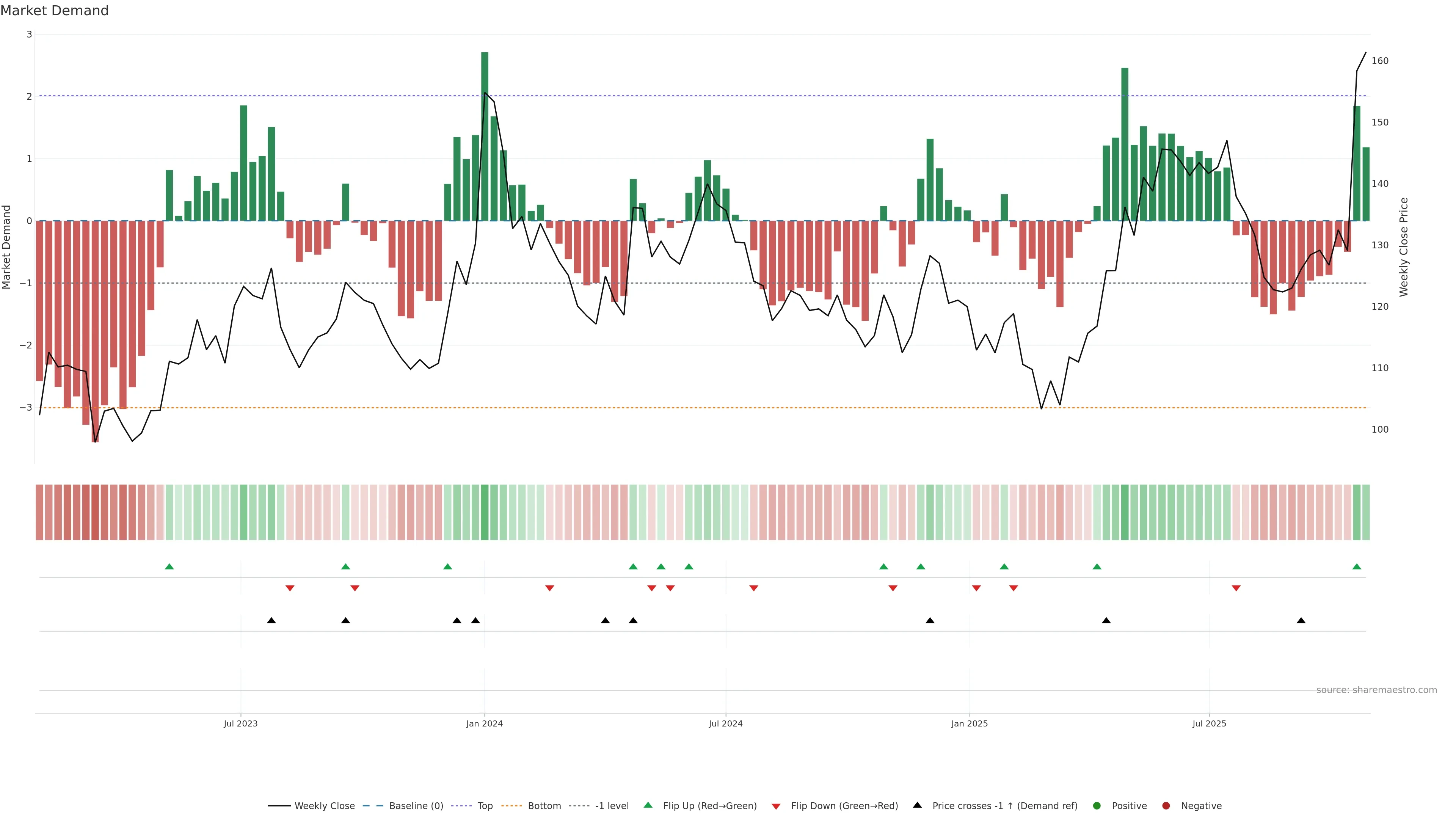1456x819 pixels.
Task: Select the leftmost green flip-up triangle marker
Action: coord(169,566)
